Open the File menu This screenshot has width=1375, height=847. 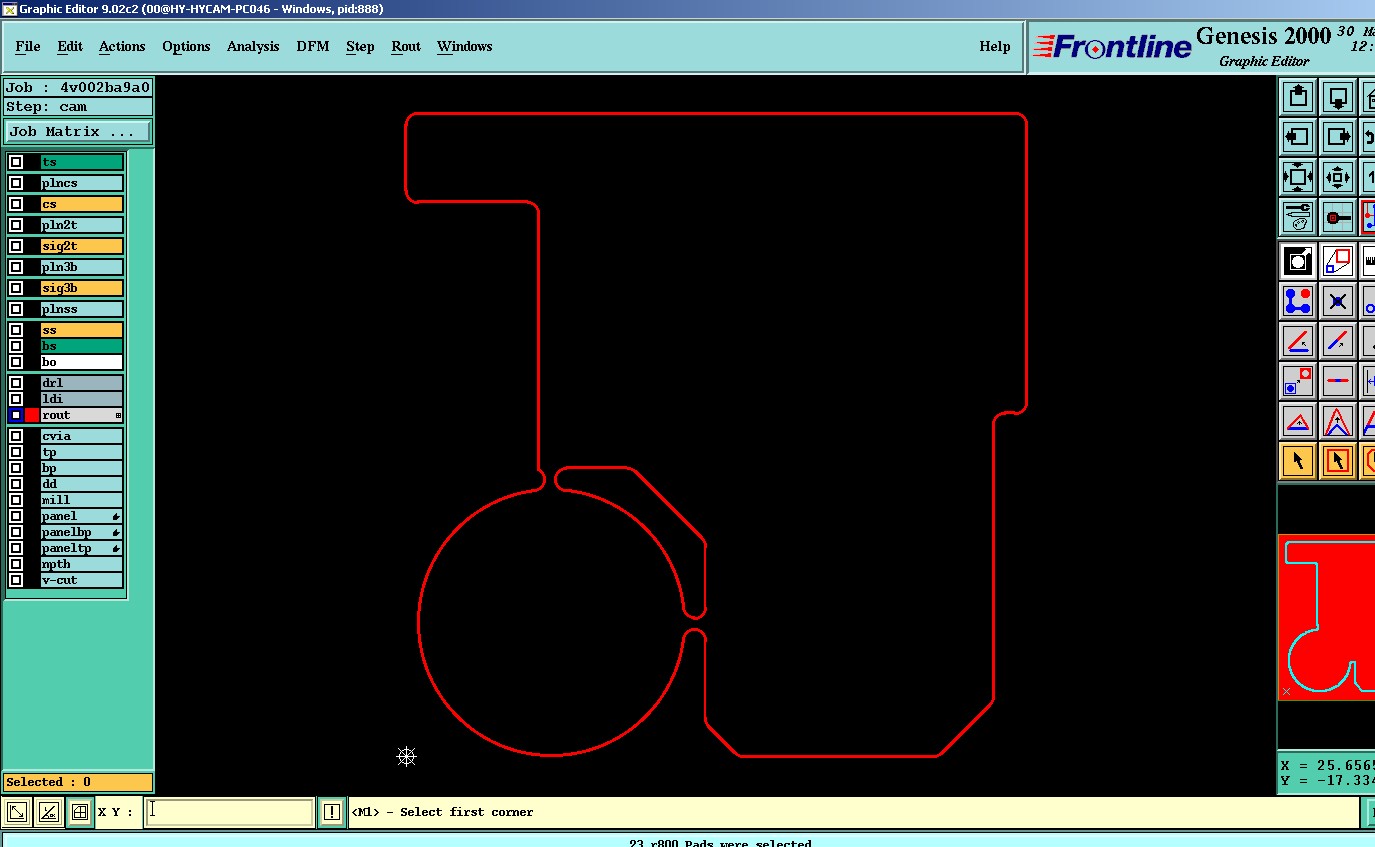tap(28, 46)
